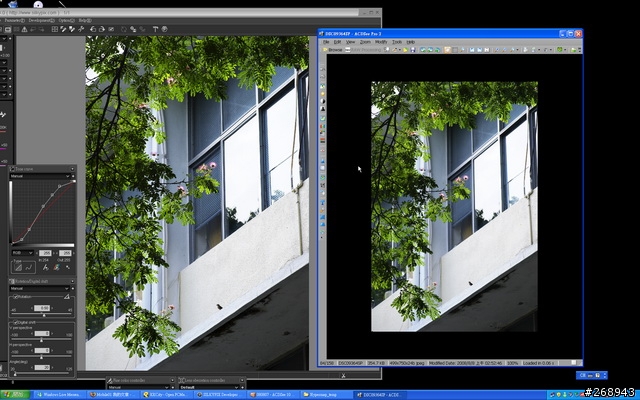Viewport: 640px width, 400px height.
Task: Click the Start button on taskbar
Action: [15, 395]
